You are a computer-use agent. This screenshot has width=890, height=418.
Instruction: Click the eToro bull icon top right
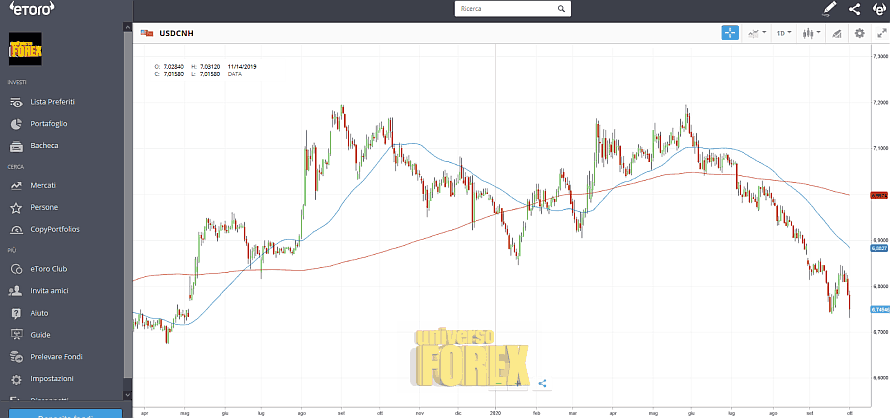point(877,9)
